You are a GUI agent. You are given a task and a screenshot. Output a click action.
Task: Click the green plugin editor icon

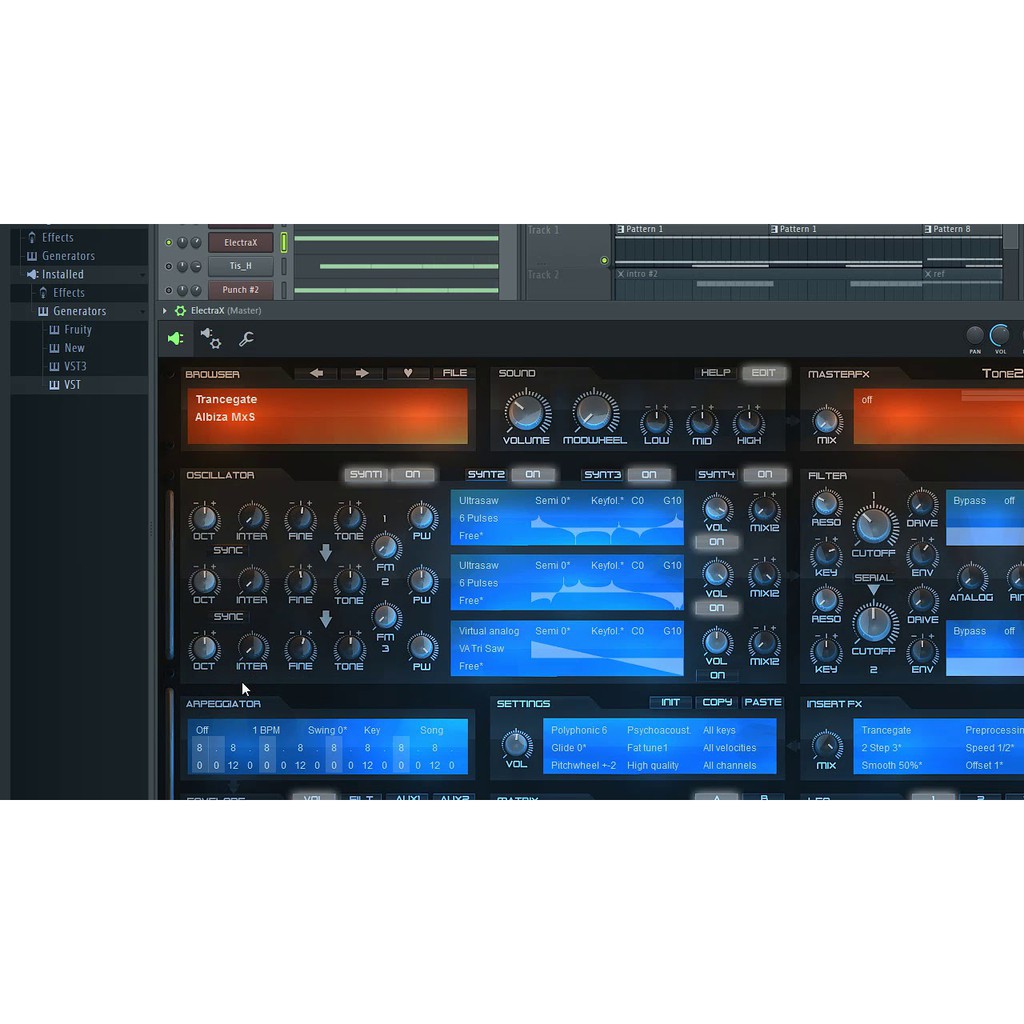[x=176, y=339]
